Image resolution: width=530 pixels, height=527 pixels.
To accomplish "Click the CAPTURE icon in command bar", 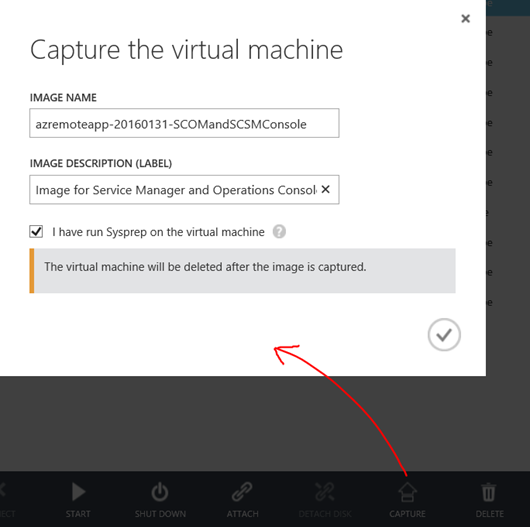I will (x=407, y=492).
